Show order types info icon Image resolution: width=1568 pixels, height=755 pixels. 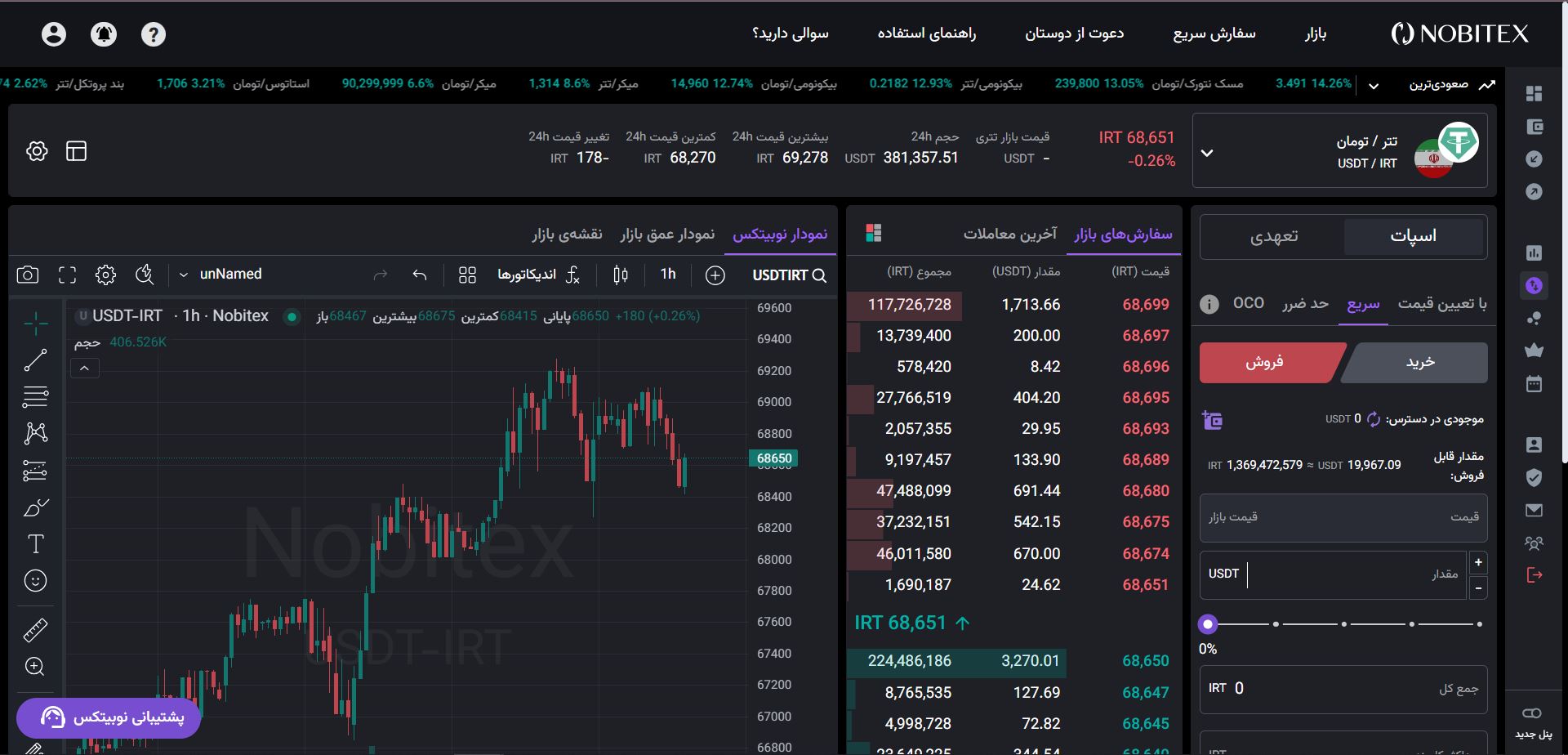[x=1209, y=304]
